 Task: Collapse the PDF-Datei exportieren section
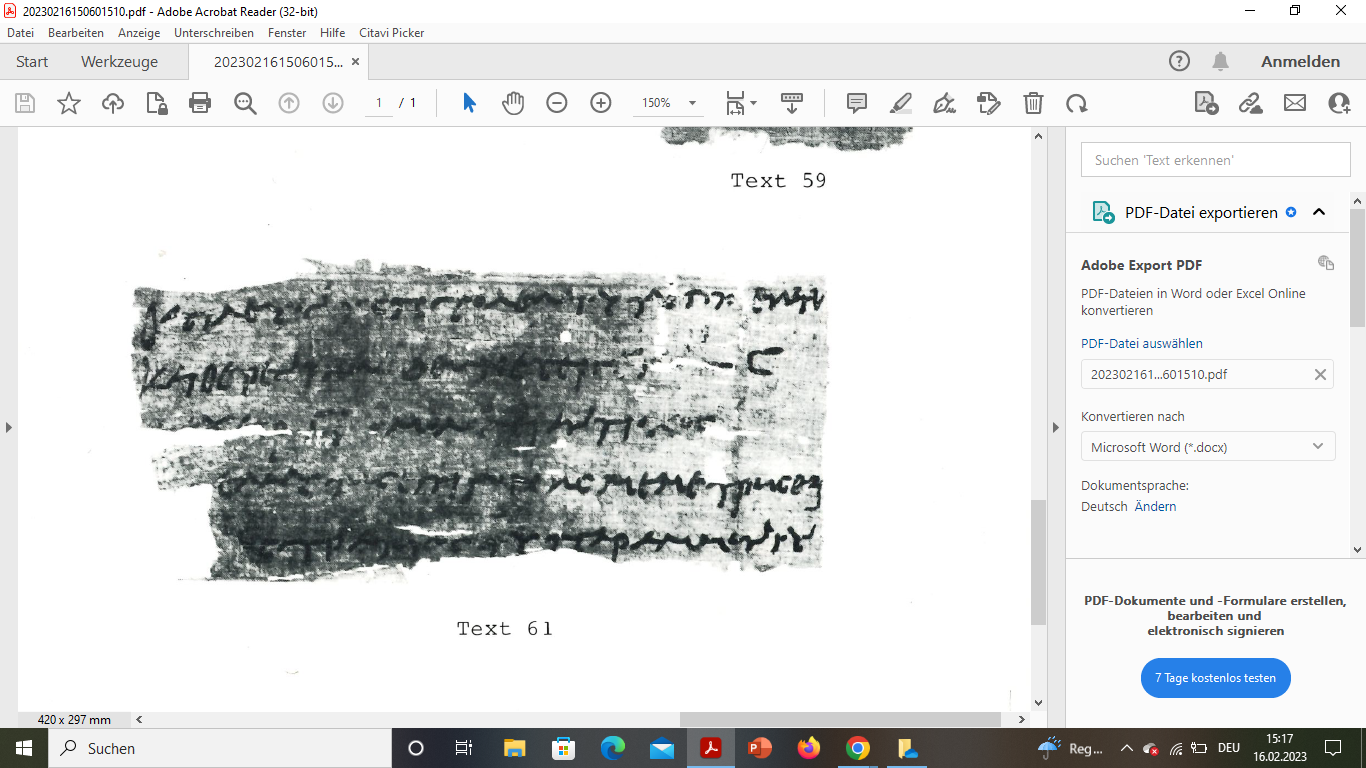coord(1319,212)
